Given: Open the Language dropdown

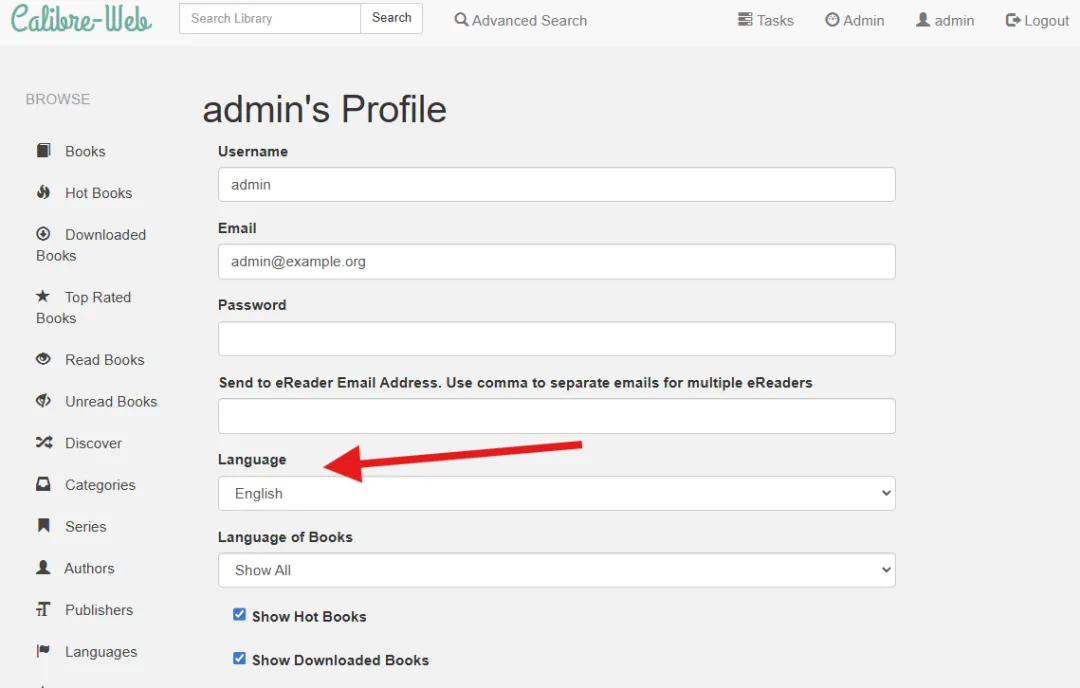Looking at the screenshot, I should point(556,493).
